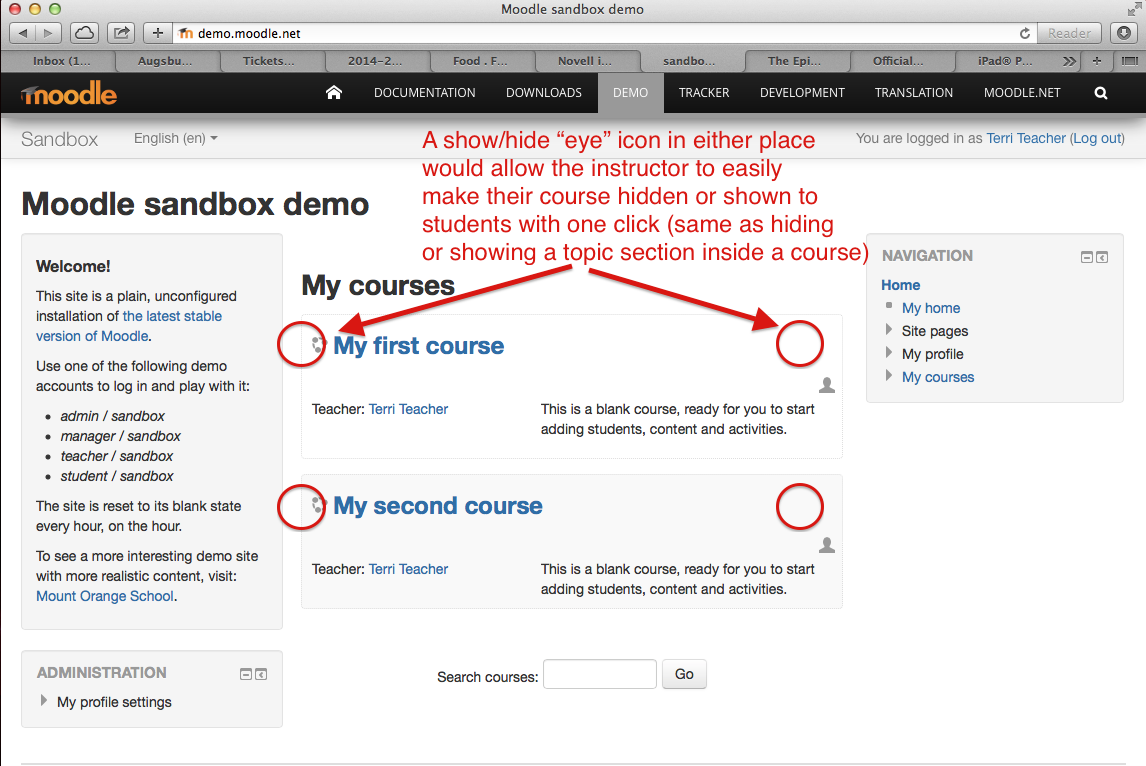Expand Site pages in Navigation
The height and width of the screenshot is (766, 1146).
click(x=889, y=330)
